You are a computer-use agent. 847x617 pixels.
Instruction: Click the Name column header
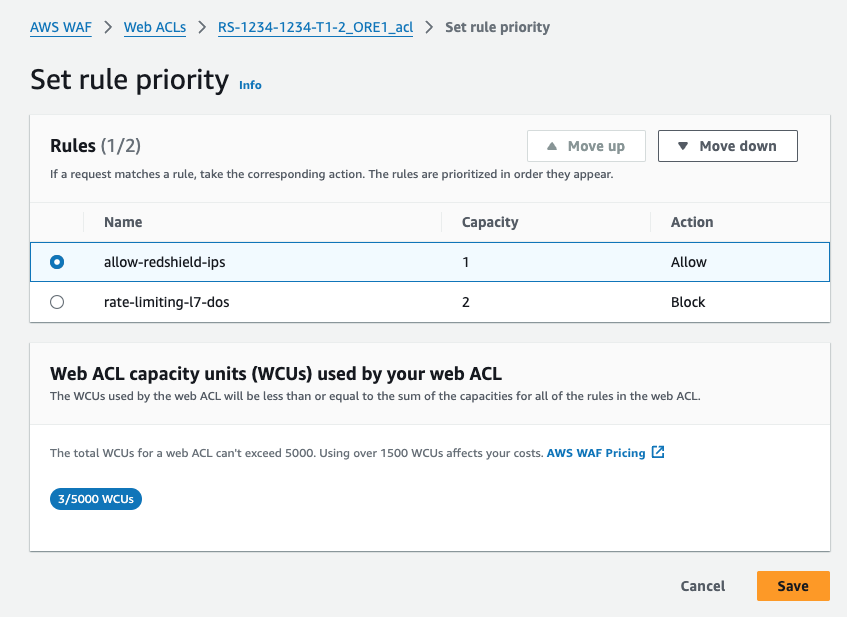coord(123,222)
